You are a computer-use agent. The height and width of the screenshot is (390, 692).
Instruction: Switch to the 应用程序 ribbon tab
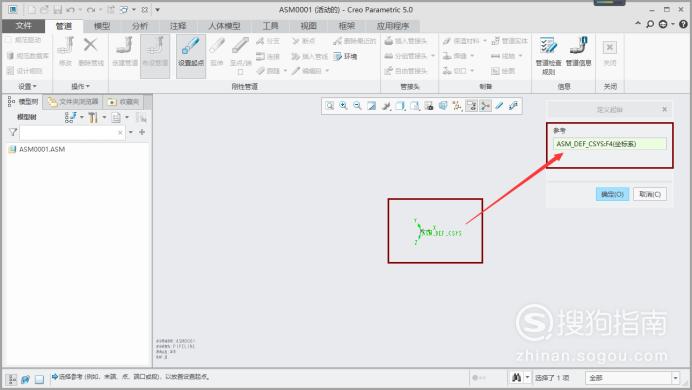click(393, 26)
